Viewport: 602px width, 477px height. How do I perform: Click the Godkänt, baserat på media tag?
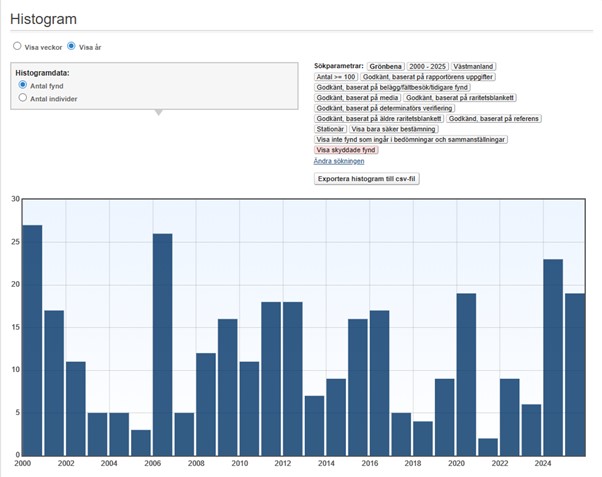[357, 98]
